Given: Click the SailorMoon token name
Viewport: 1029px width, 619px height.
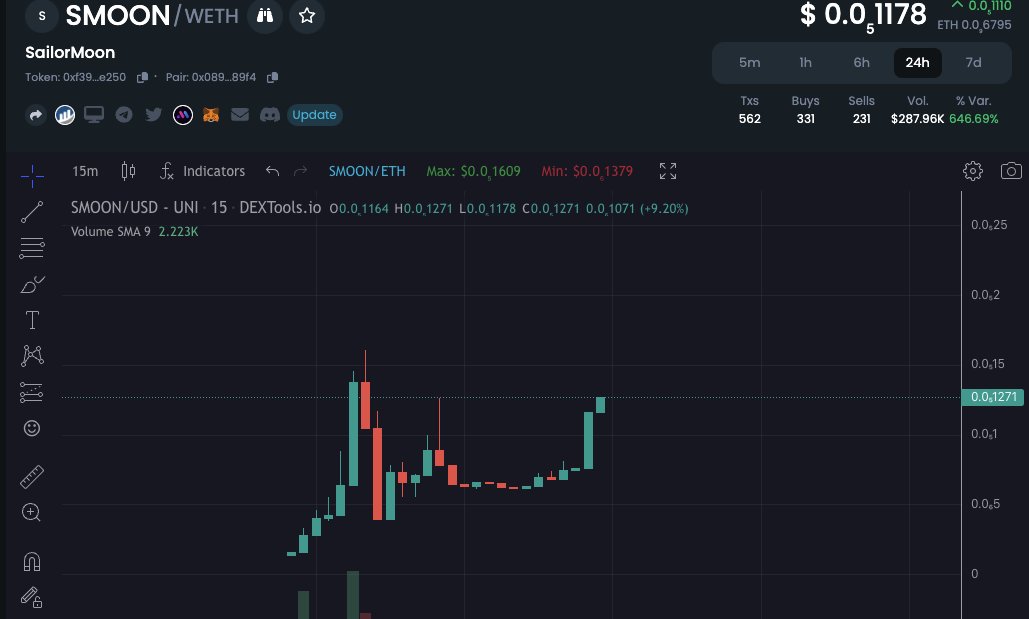Looking at the screenshot, I should tap(70, 53).
